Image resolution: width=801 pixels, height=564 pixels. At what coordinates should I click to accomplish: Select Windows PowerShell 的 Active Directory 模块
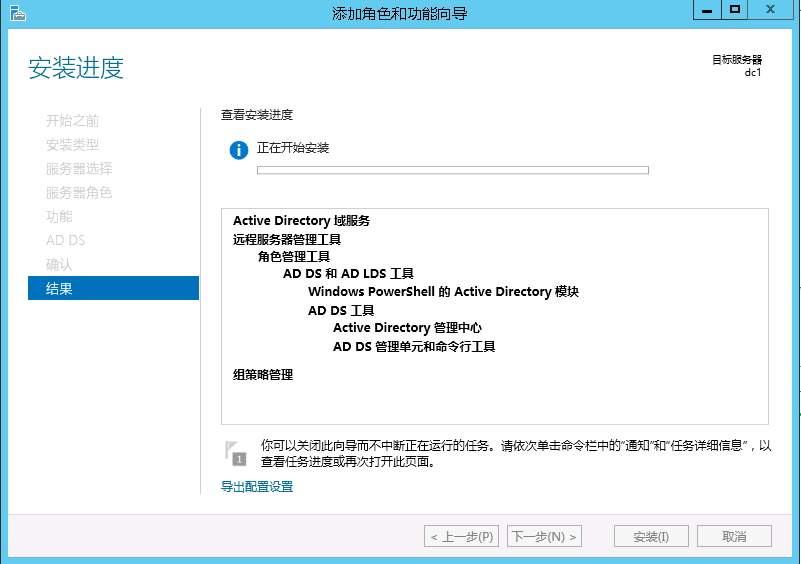point(443,292)
